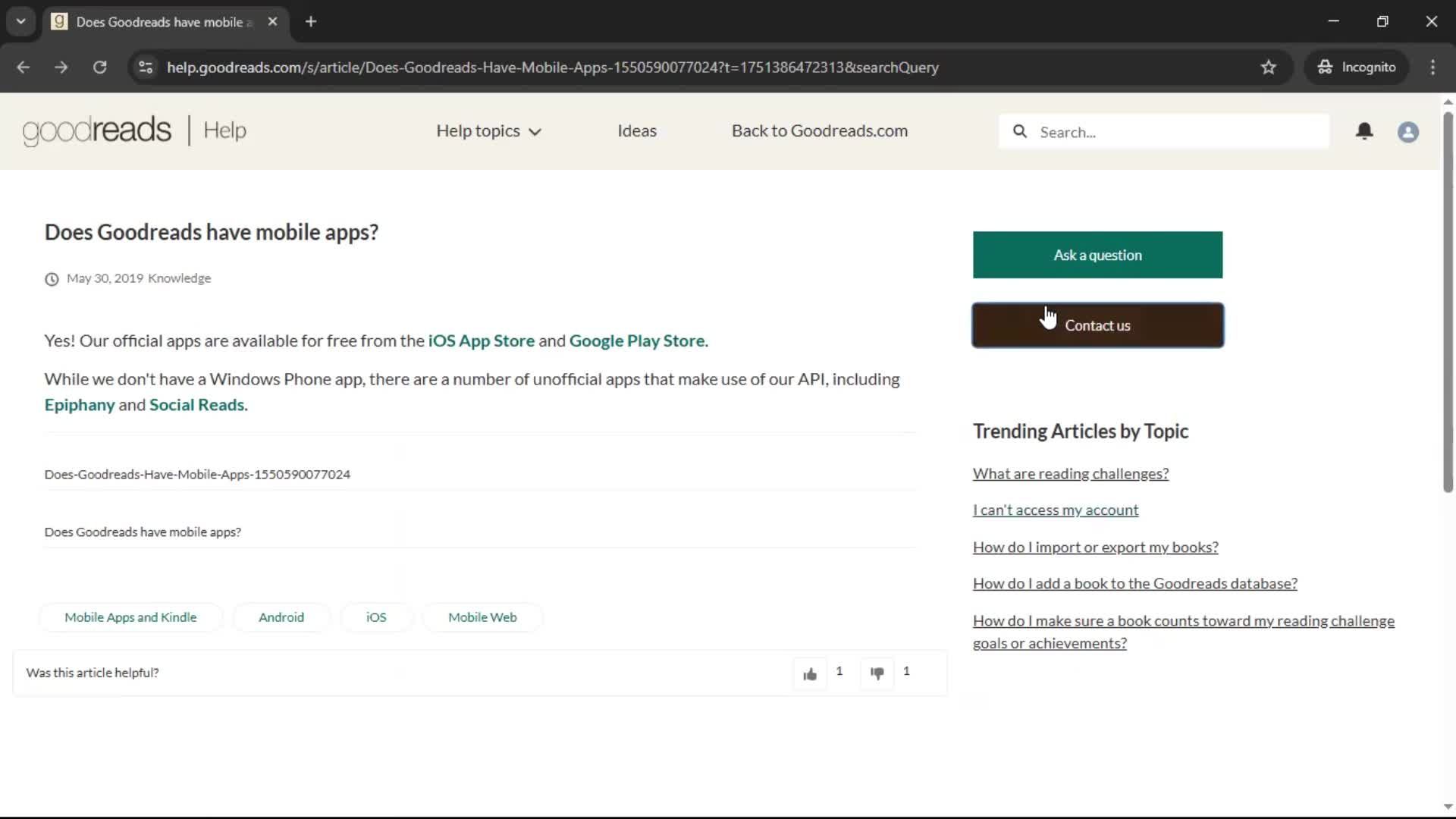Minimize the browser window
Screen dimensions: 1456x819
(1333, 21)
